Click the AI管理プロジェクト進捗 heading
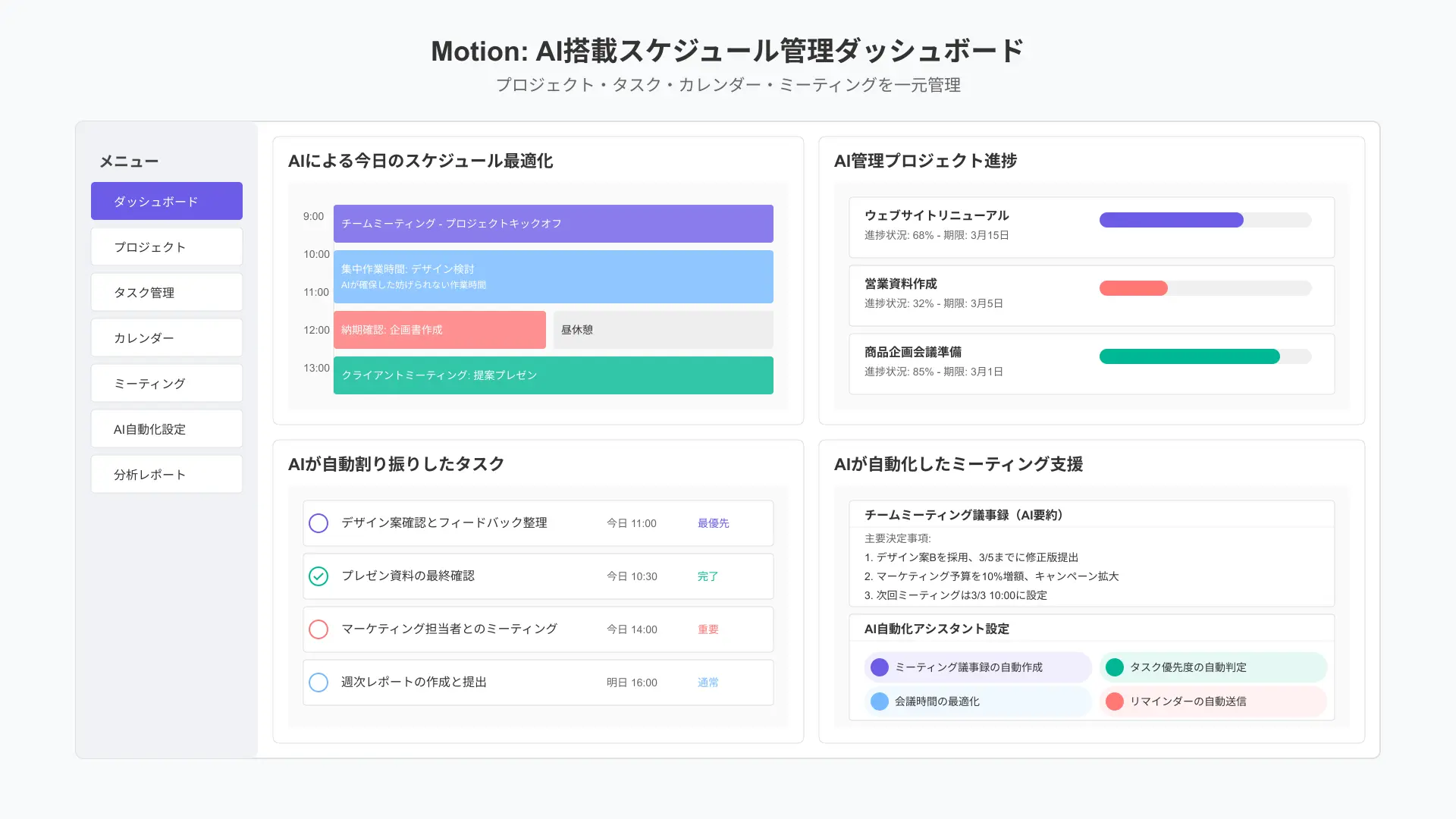The height and width of the screenshot is (819, 1456). [925, 161]
